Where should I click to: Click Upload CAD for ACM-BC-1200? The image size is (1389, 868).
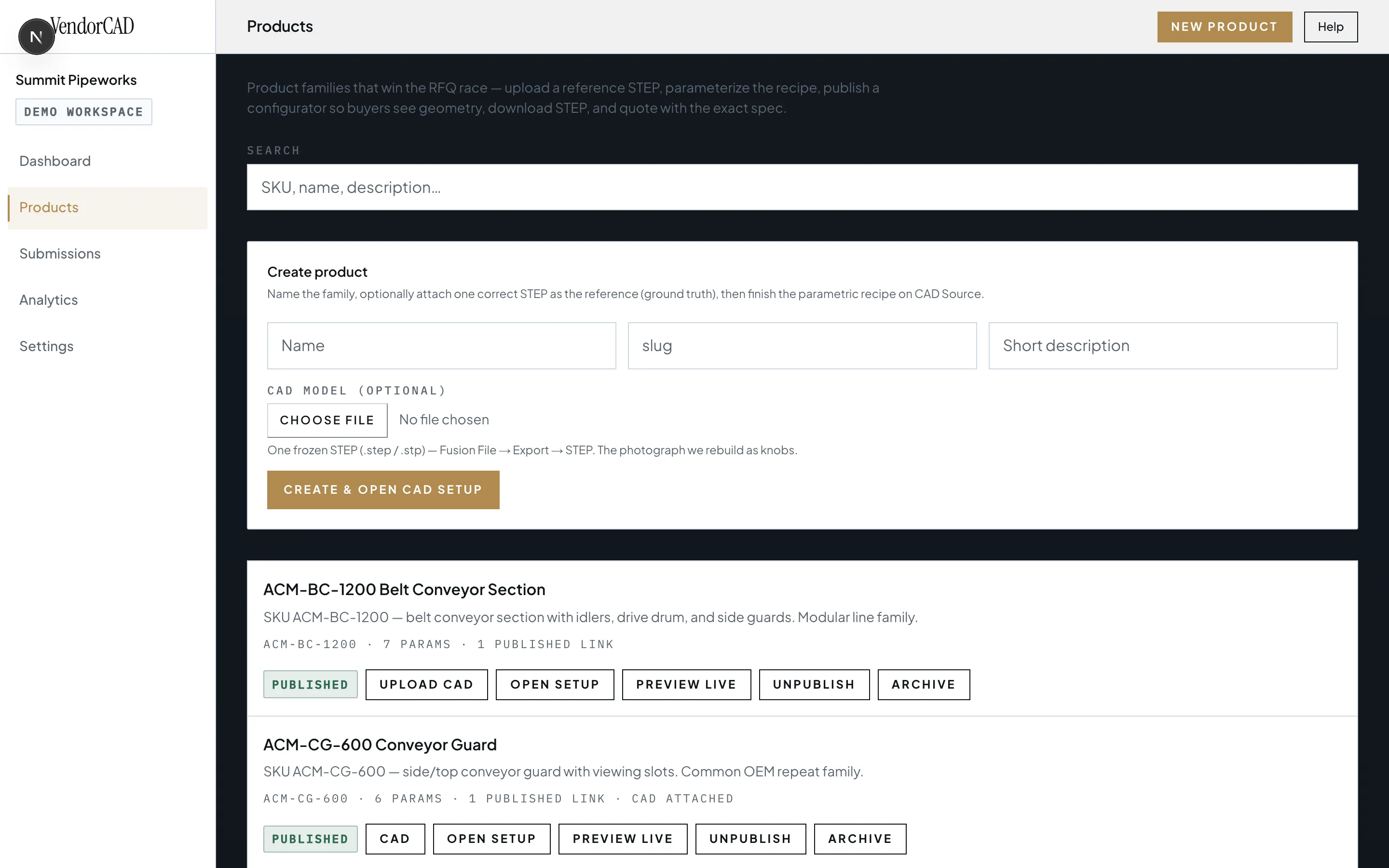tap(426, 684)
